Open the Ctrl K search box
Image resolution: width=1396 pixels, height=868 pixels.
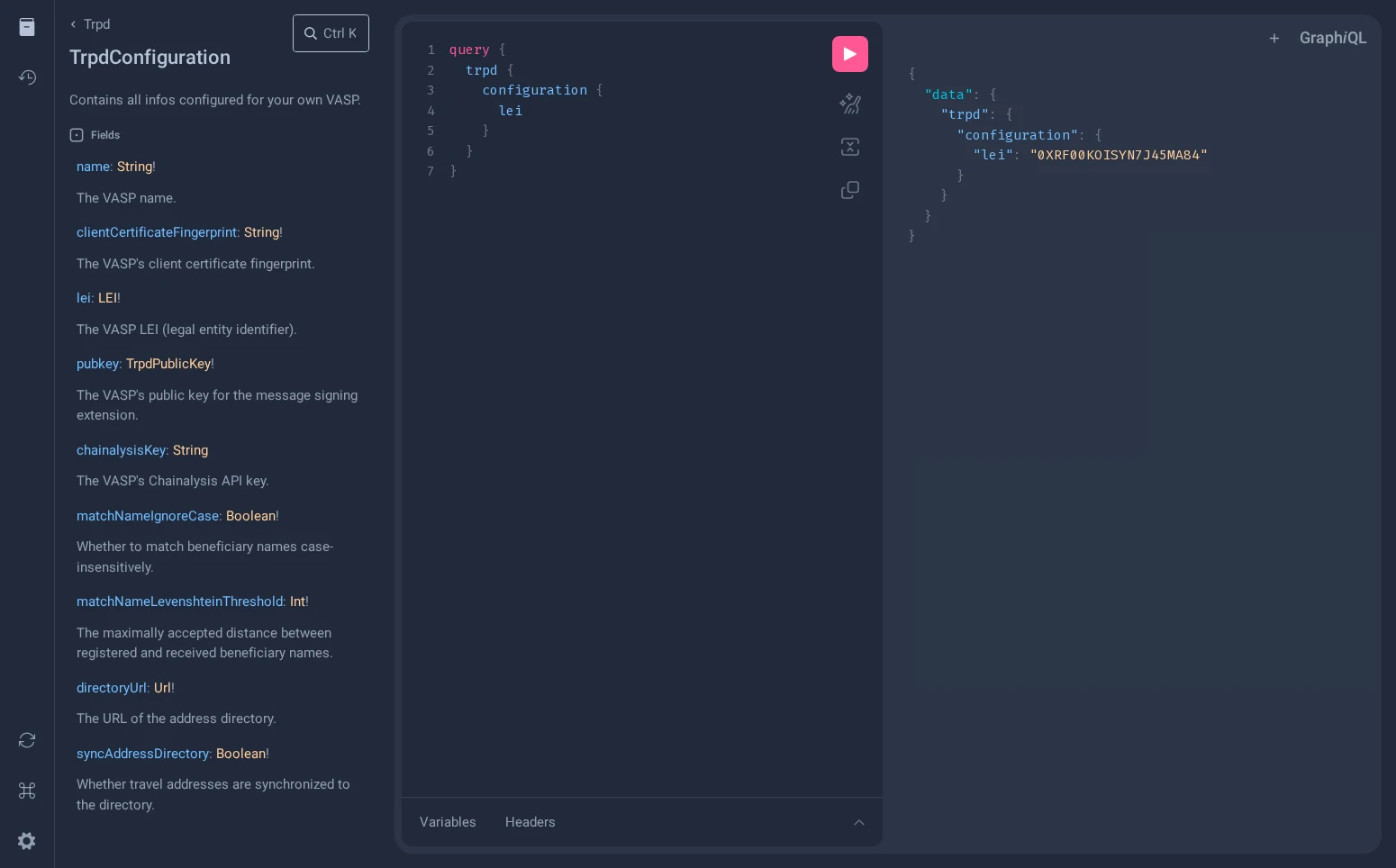(331, 33)
